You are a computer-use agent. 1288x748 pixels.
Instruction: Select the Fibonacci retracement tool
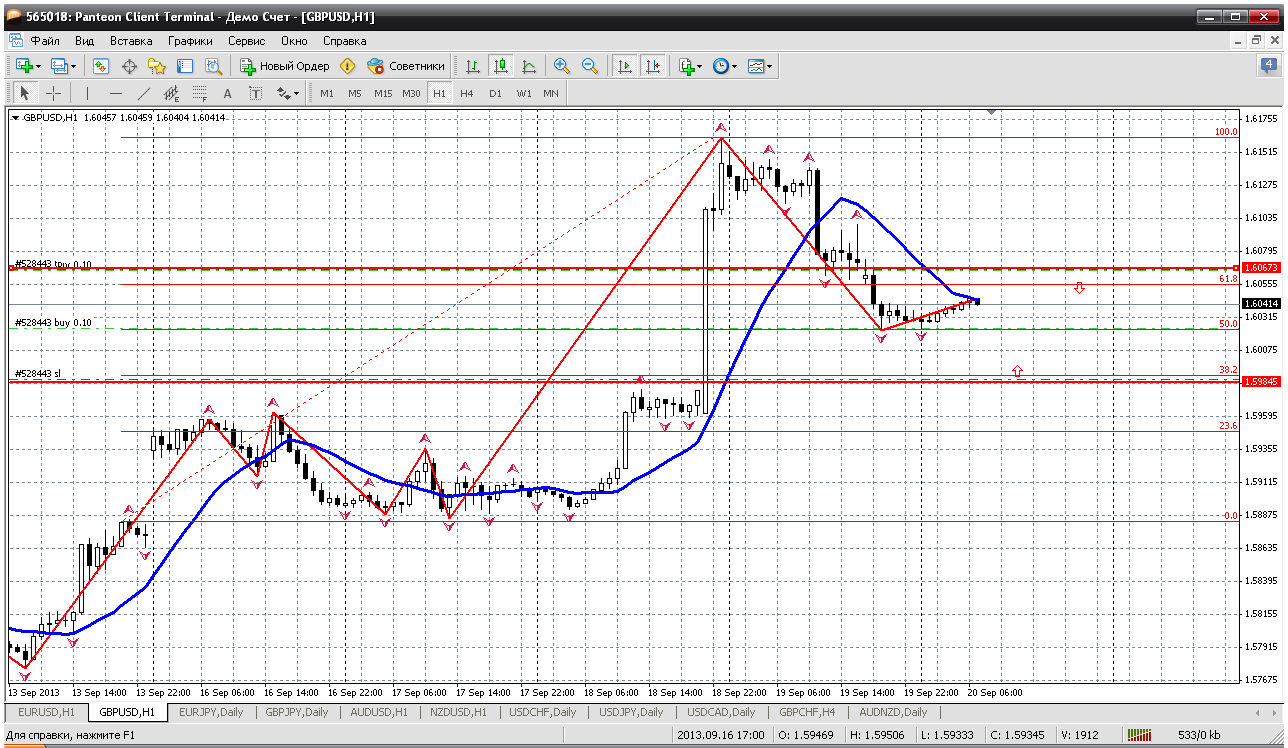click(x=199, y=93)
